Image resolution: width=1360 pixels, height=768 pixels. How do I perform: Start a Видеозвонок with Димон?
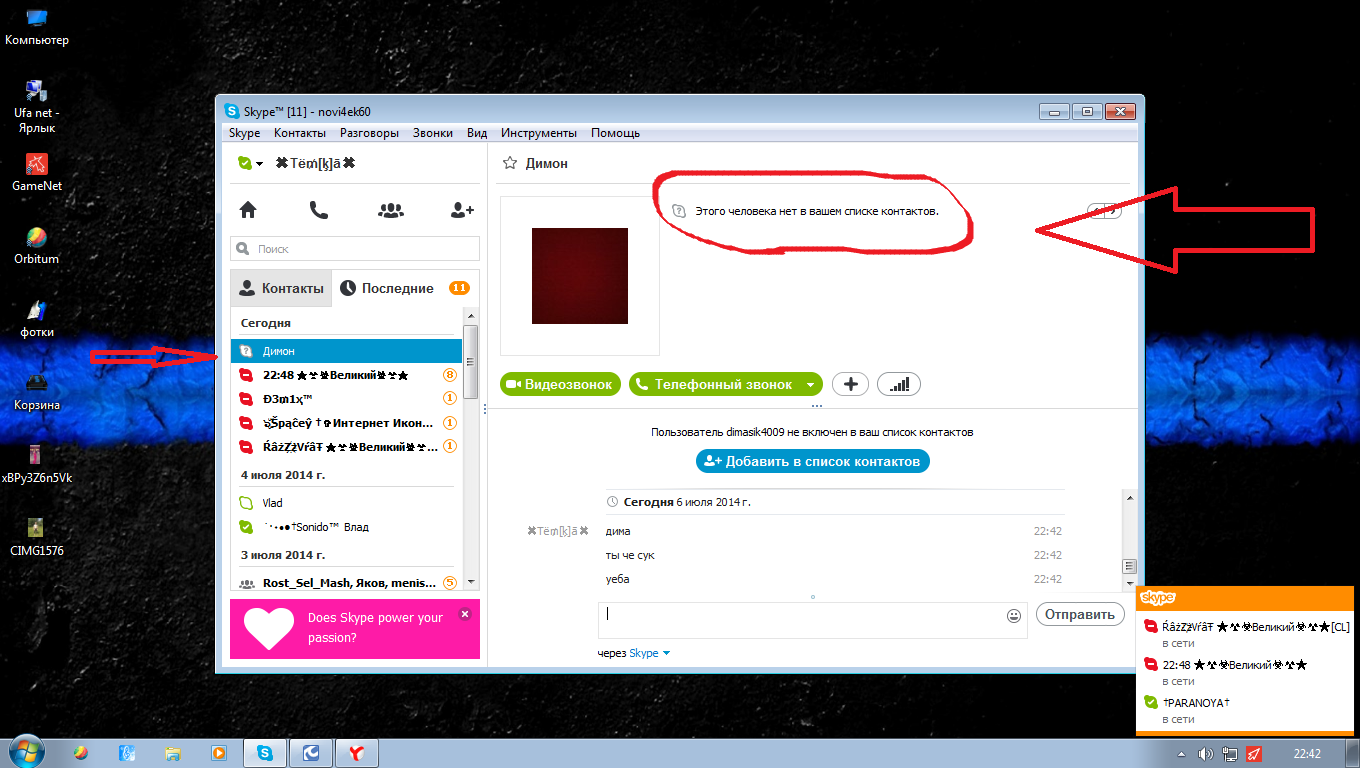561,384
